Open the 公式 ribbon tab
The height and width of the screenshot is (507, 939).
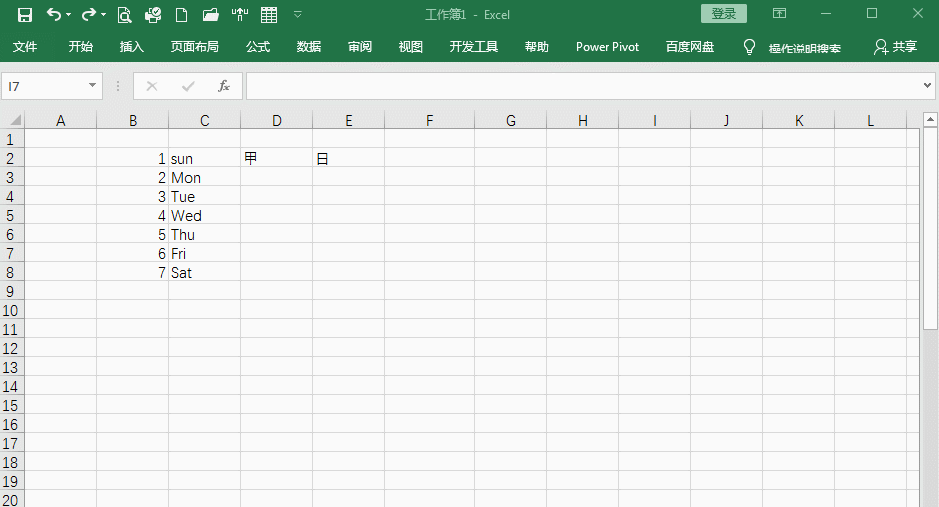click(258, 47)
